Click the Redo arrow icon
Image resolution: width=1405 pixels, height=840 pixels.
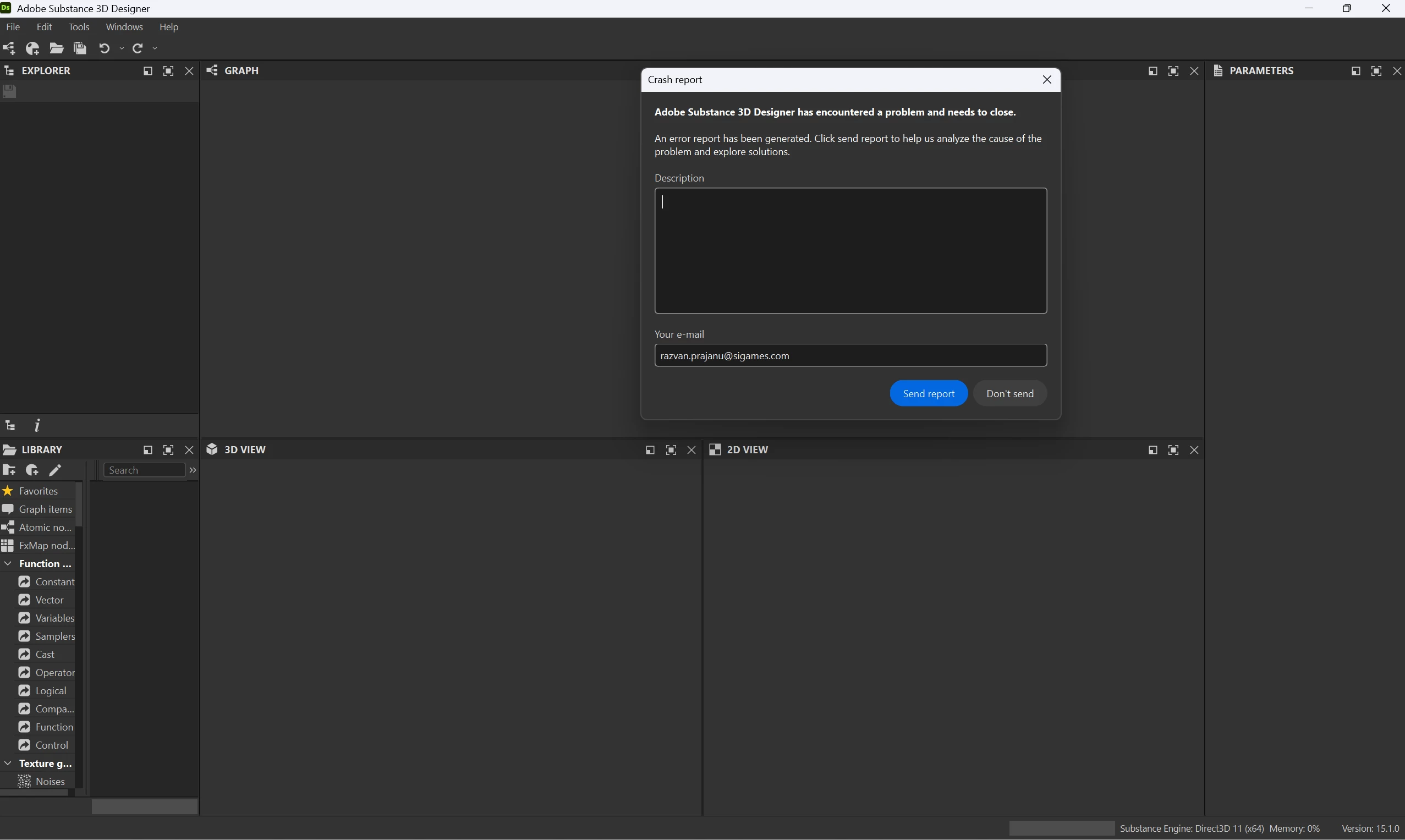[x=138, y=48]
